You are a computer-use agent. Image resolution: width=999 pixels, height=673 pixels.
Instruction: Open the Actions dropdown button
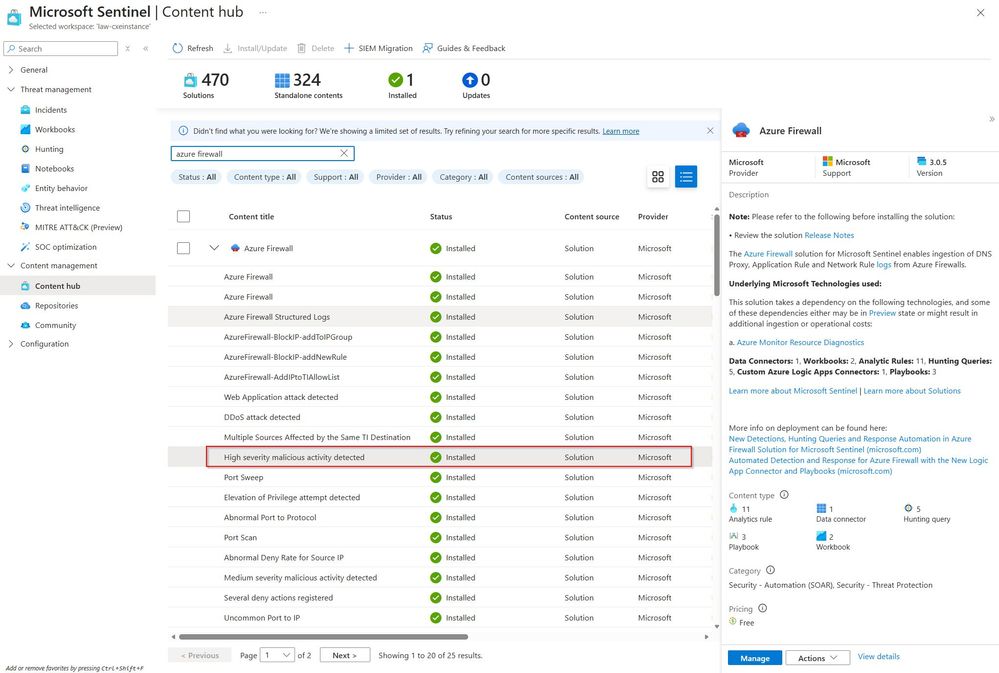[x=817, y=658]
